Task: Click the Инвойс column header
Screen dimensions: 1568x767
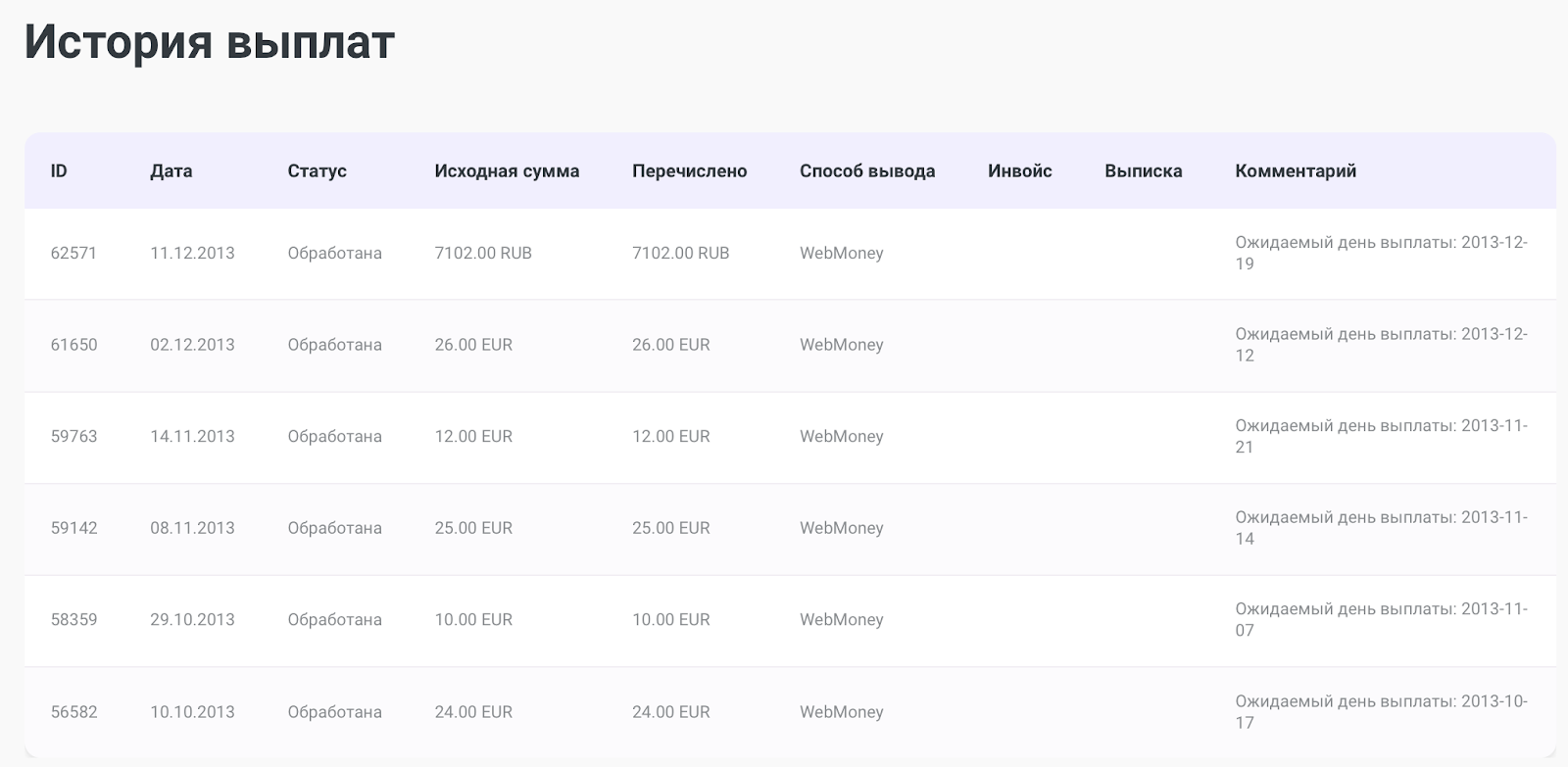Action: point(1020,170)
